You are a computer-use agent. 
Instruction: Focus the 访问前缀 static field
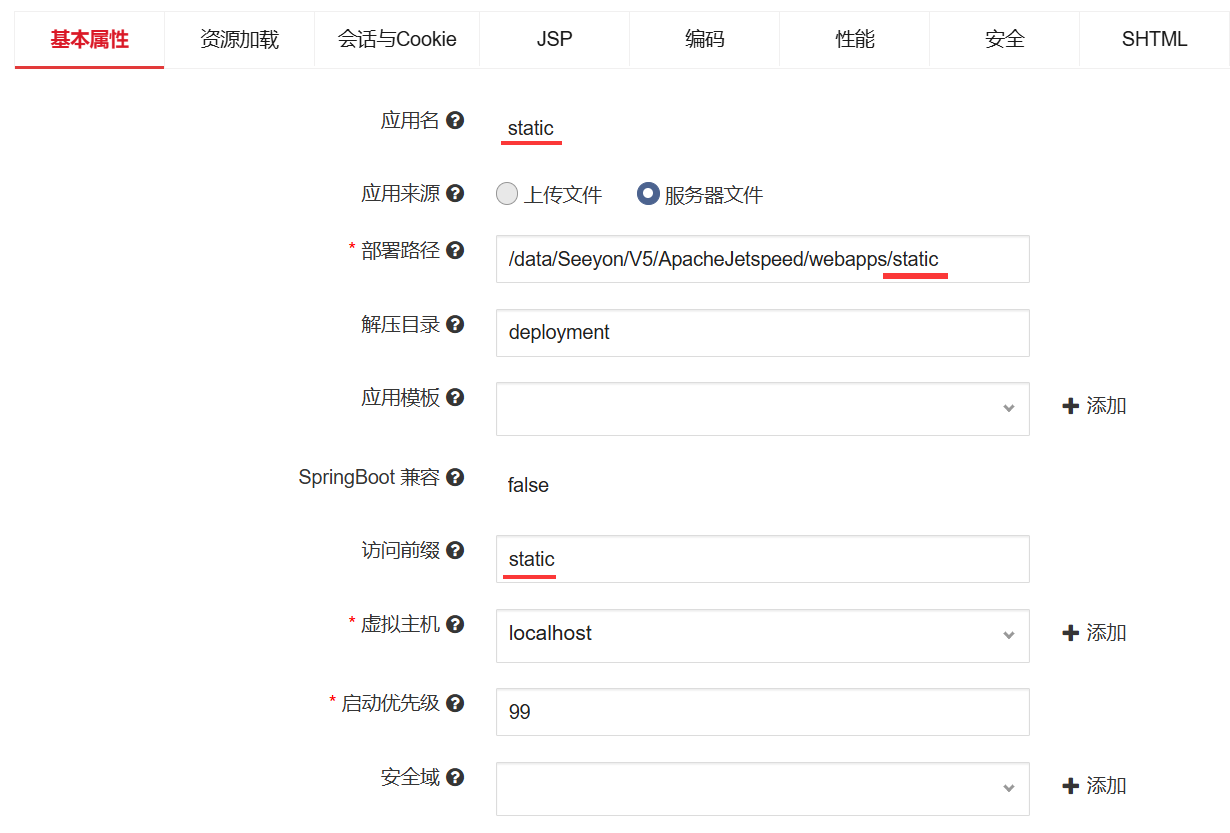(762, 559)
